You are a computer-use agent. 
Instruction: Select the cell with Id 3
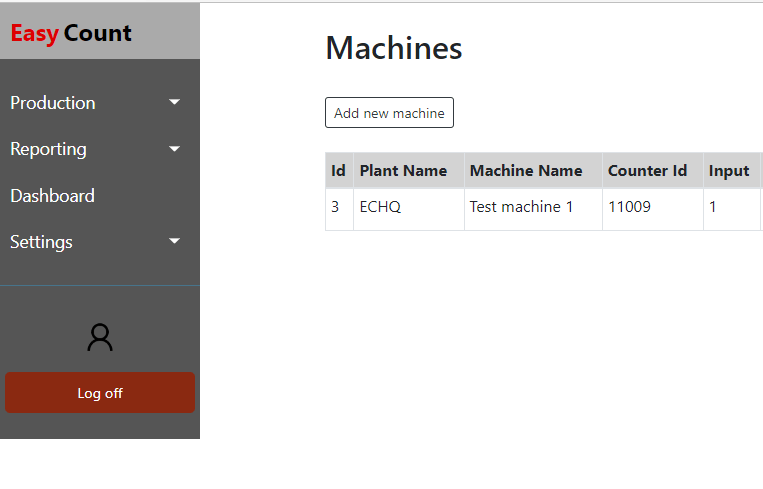coord(339,209)
